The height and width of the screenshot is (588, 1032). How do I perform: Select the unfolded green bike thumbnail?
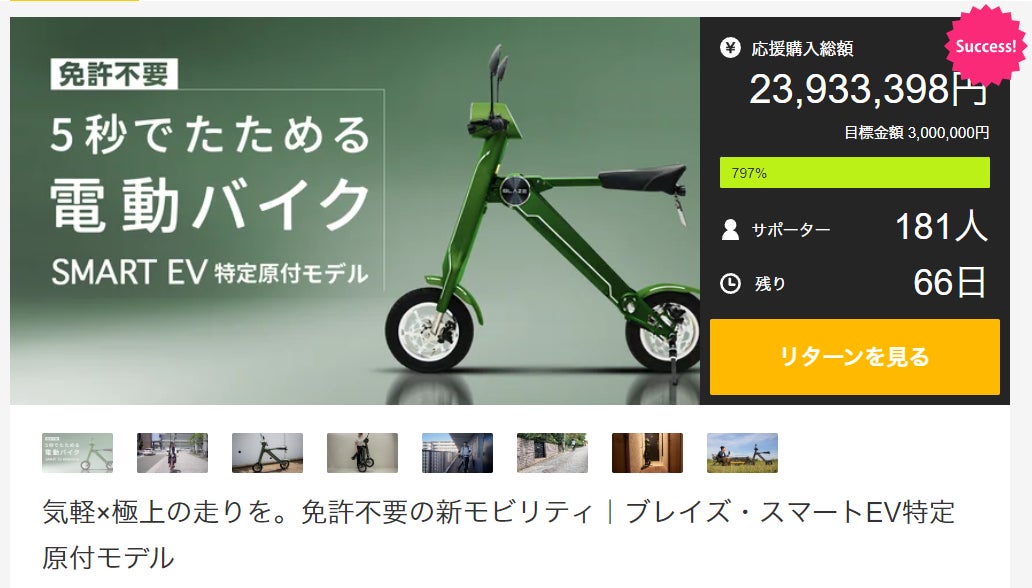267,453
